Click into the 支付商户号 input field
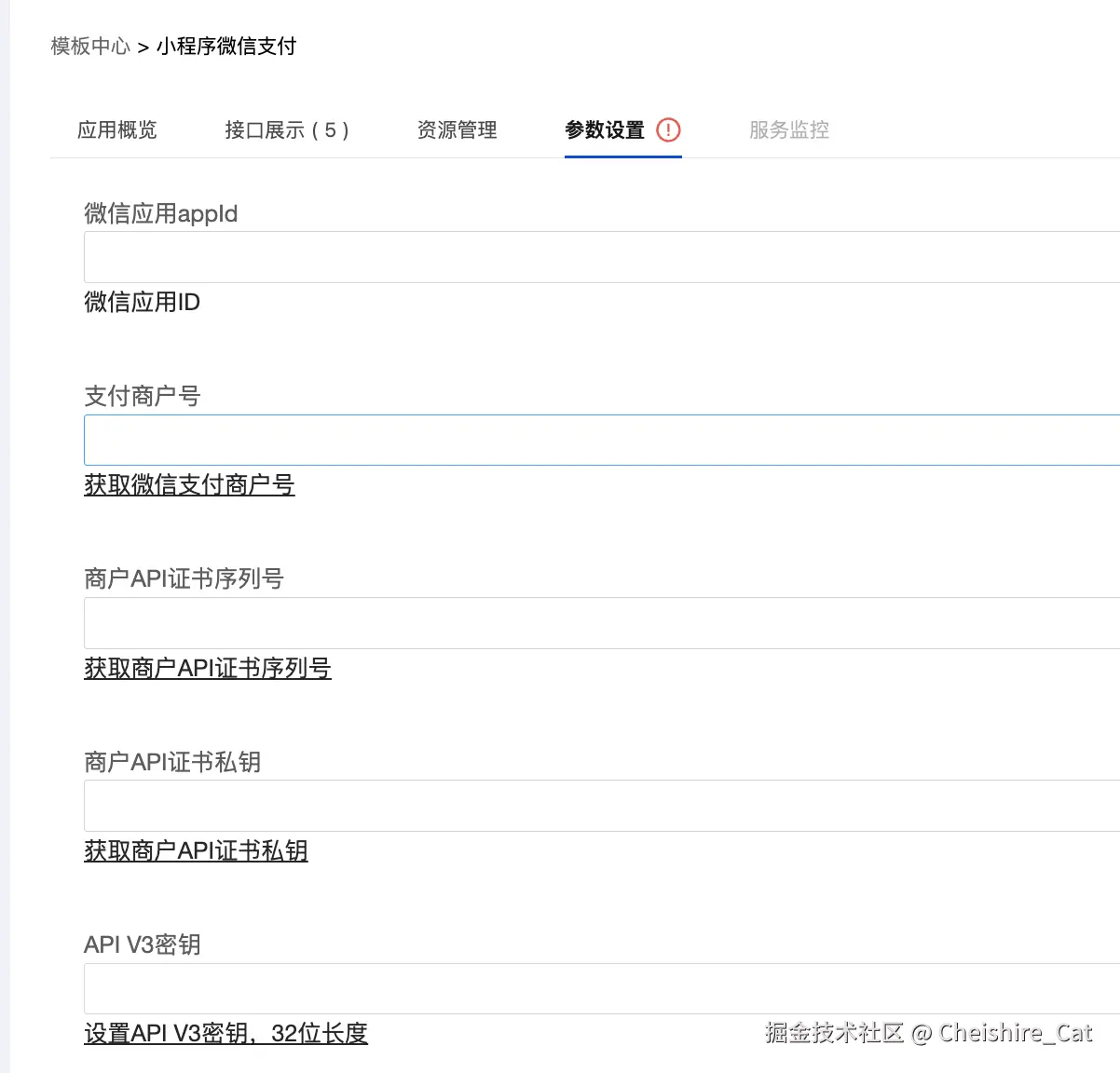 [x=602, y=440]
